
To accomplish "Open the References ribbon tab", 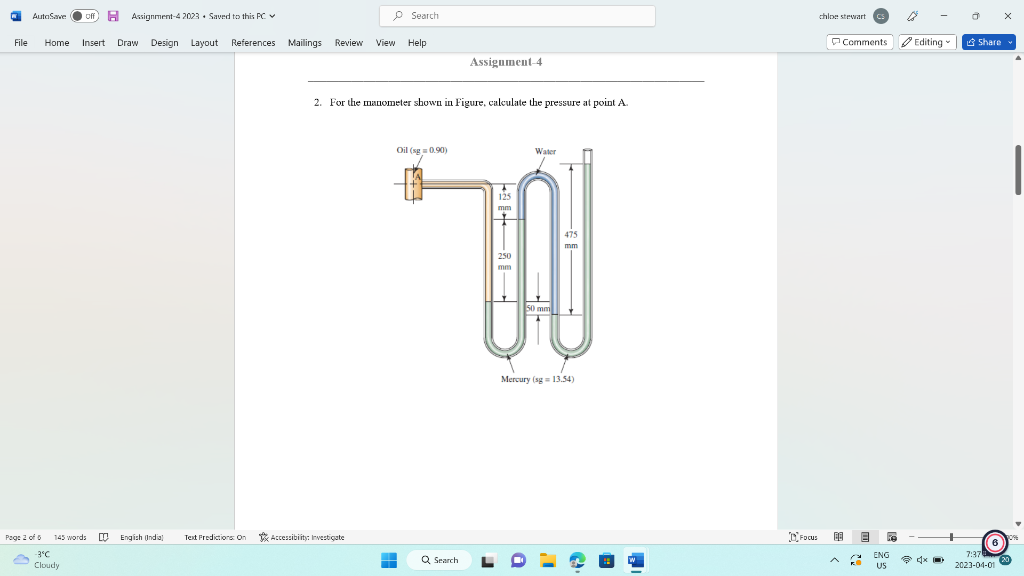I will coord(253,43).
